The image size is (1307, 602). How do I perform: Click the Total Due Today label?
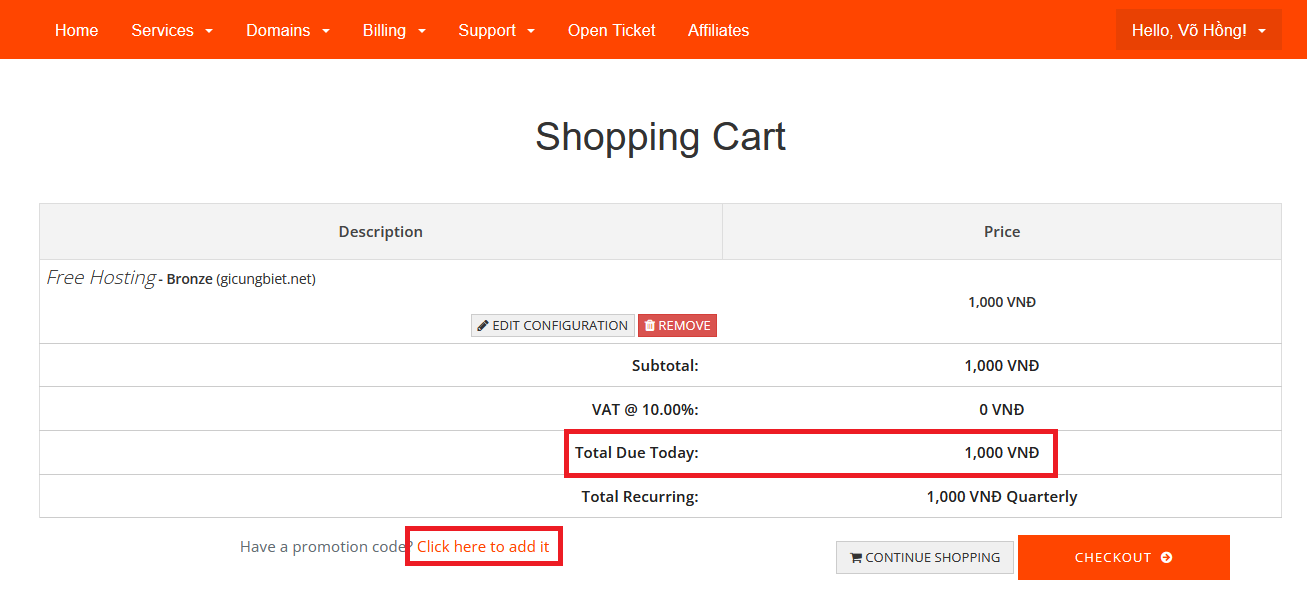637,453
